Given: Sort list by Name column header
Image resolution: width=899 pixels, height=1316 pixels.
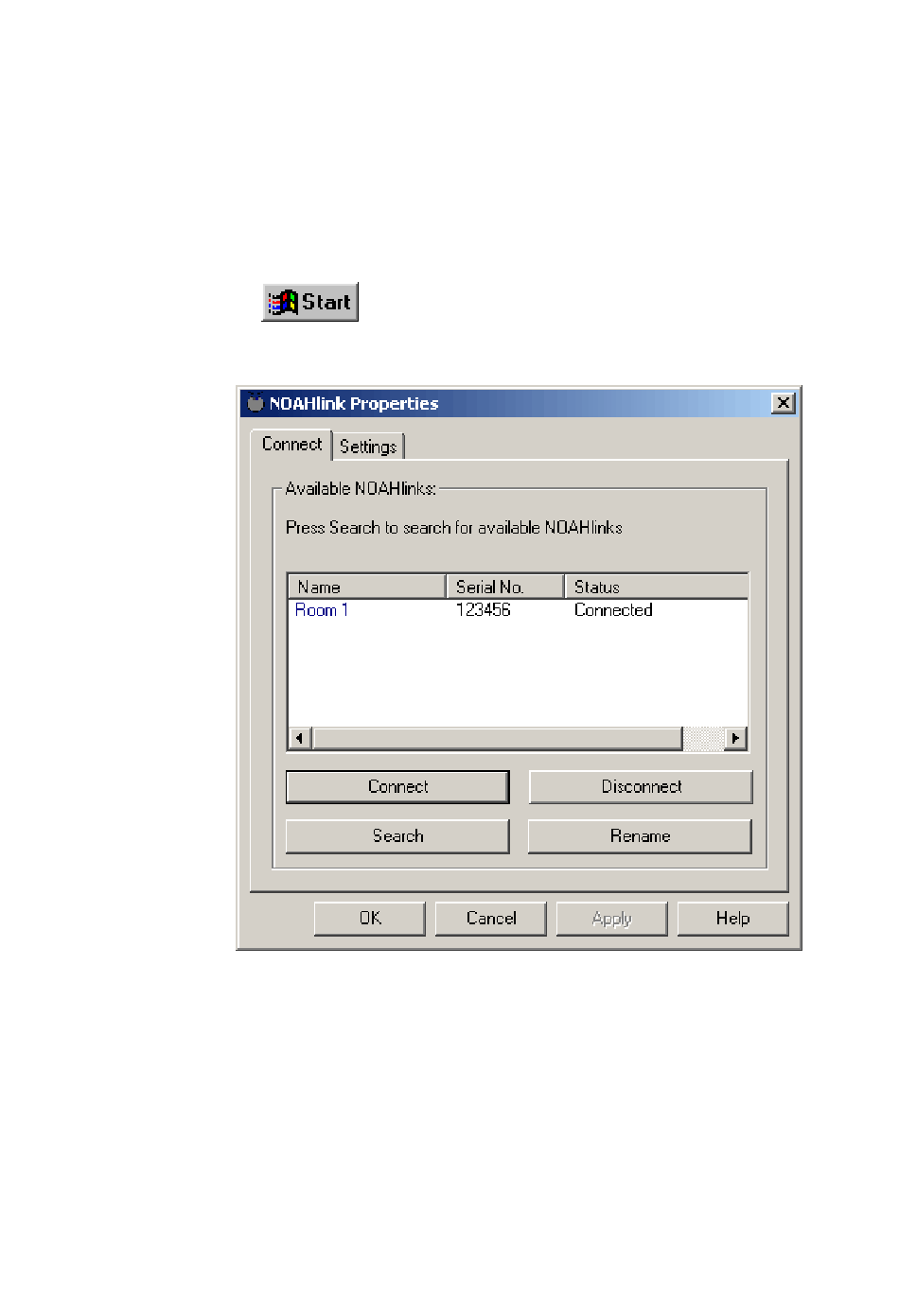Looking at the screenshot, I should click(x=366, y=587).
